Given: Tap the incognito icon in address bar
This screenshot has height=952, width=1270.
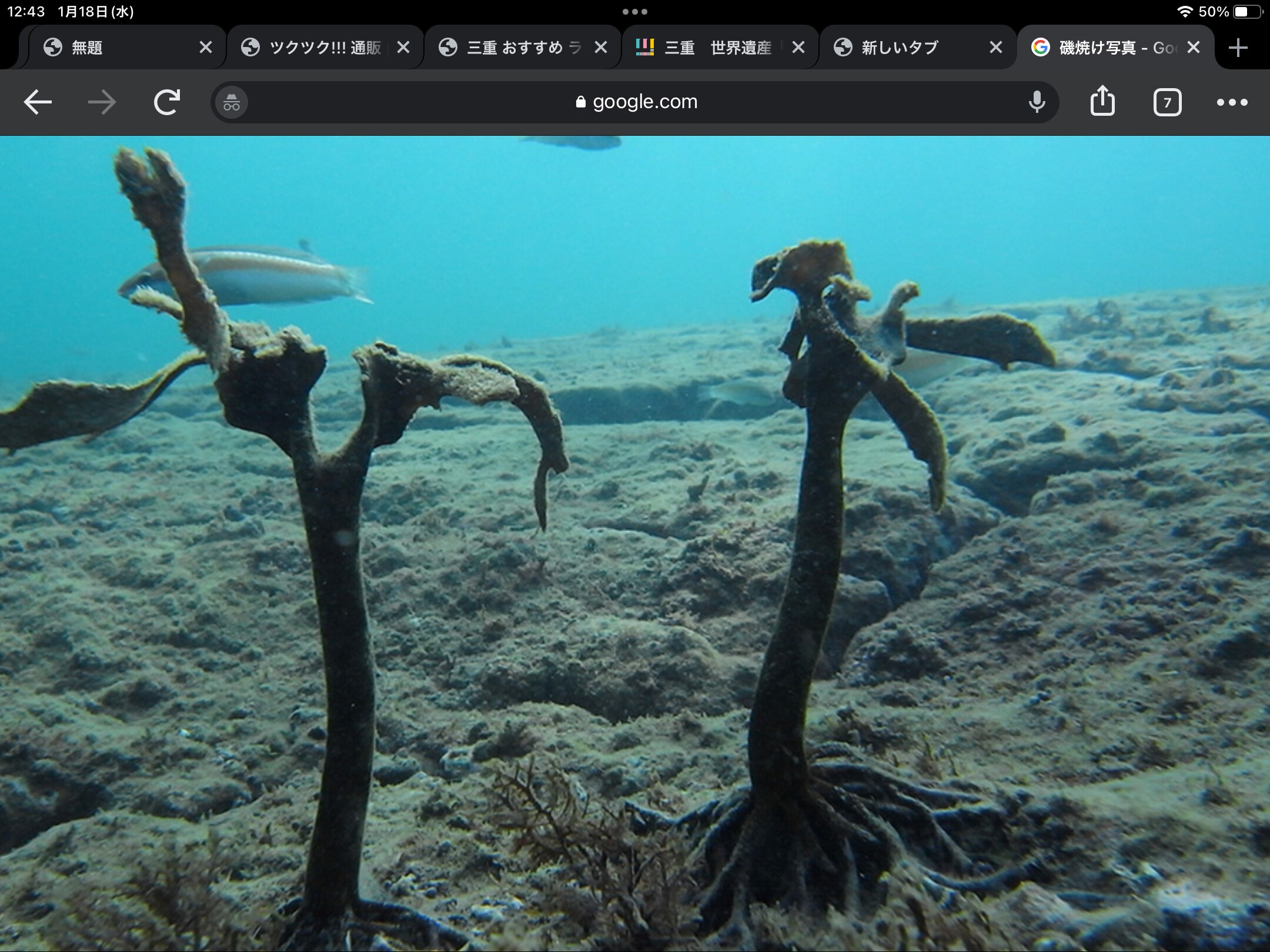Looking at the screenshot, I should point(232,103).
